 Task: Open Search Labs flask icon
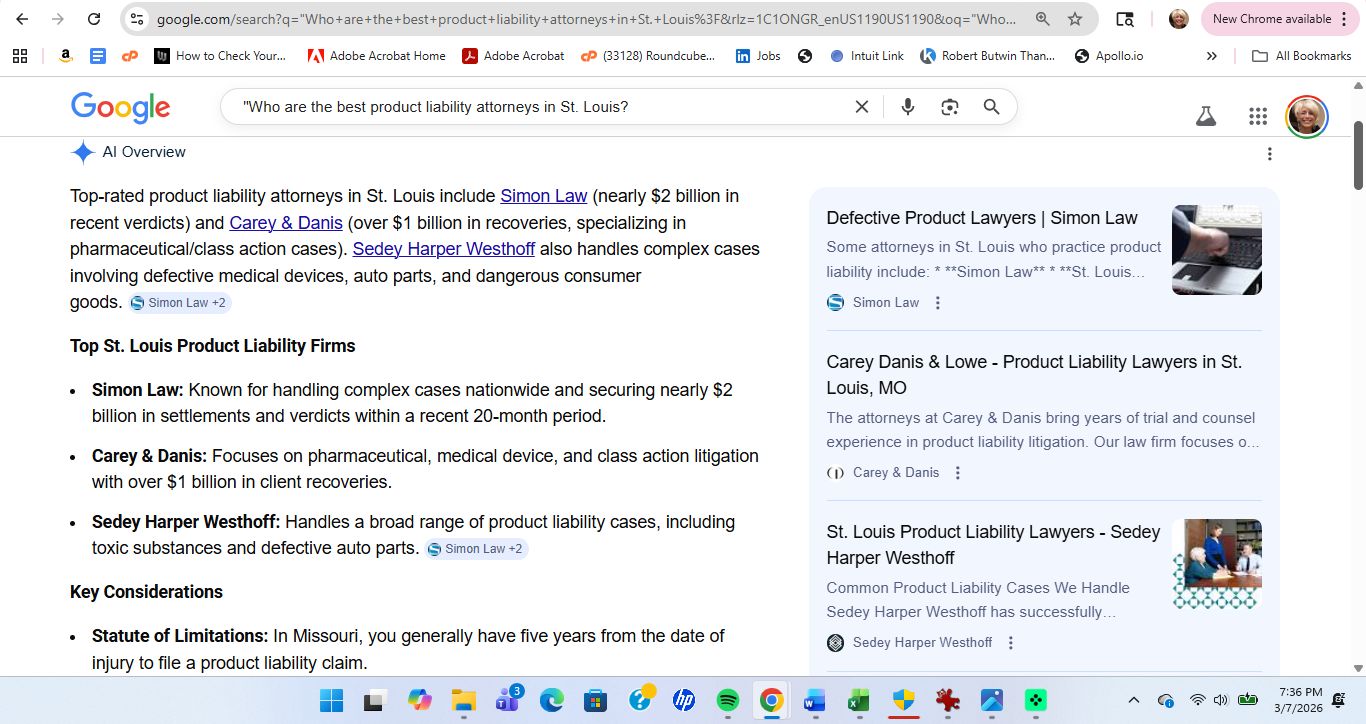click(x=1206, y=117)
